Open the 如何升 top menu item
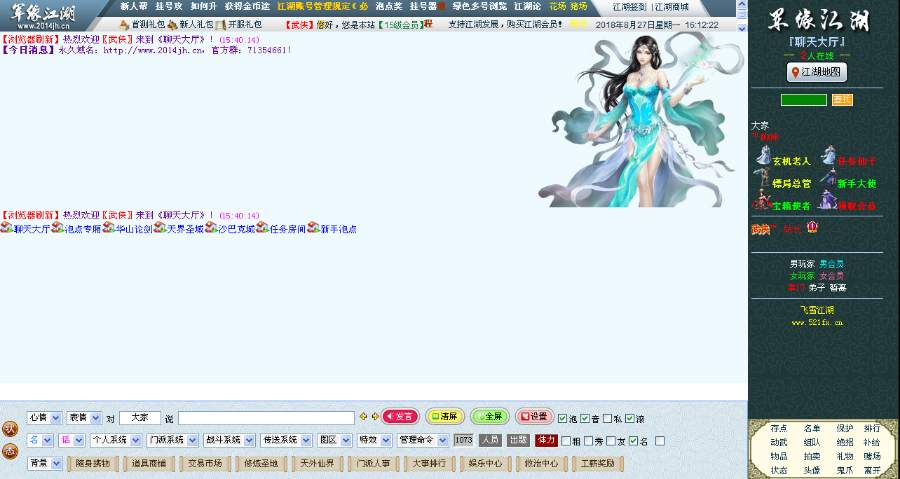This screenshot has width=900, height=479. [204, 6]
